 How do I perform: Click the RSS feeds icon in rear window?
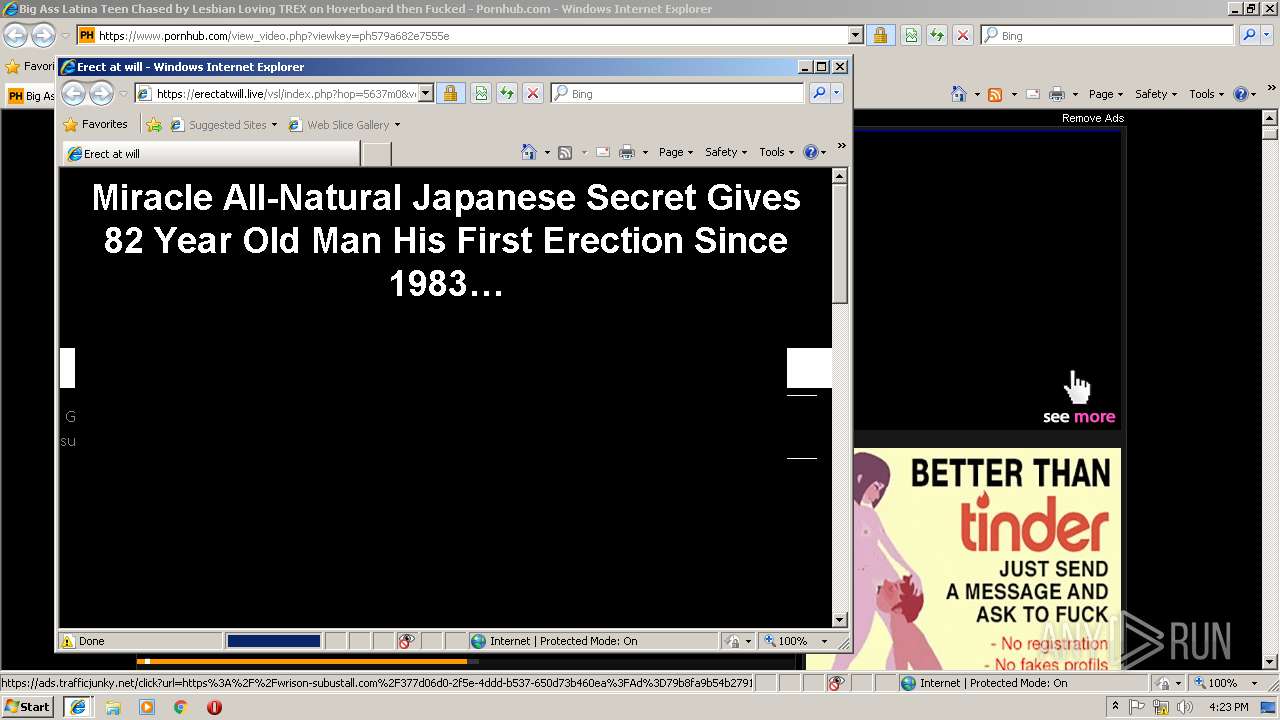[995, 94]
